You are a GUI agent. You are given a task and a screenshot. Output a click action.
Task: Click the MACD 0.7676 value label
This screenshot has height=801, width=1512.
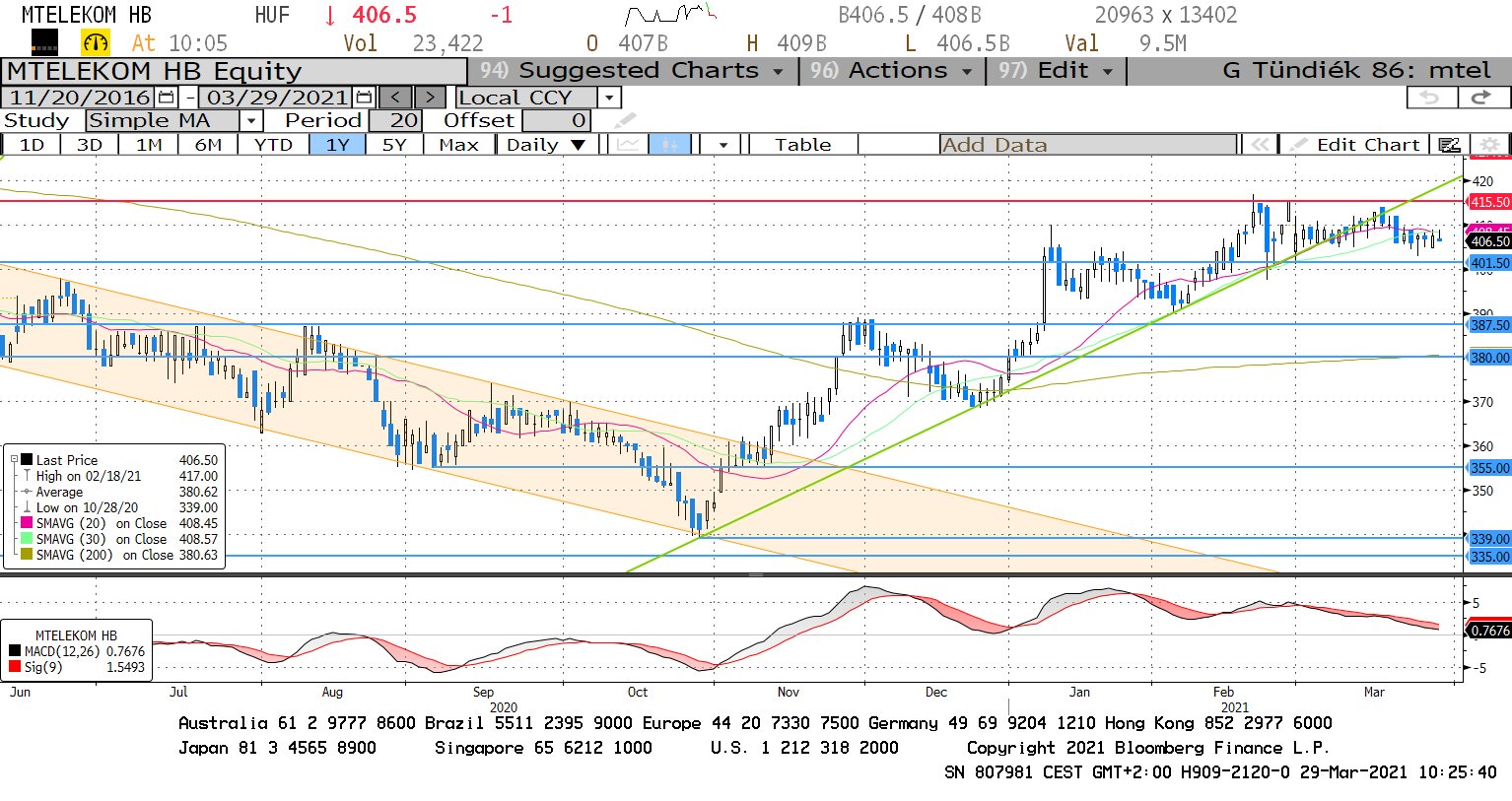[1489, 631]
